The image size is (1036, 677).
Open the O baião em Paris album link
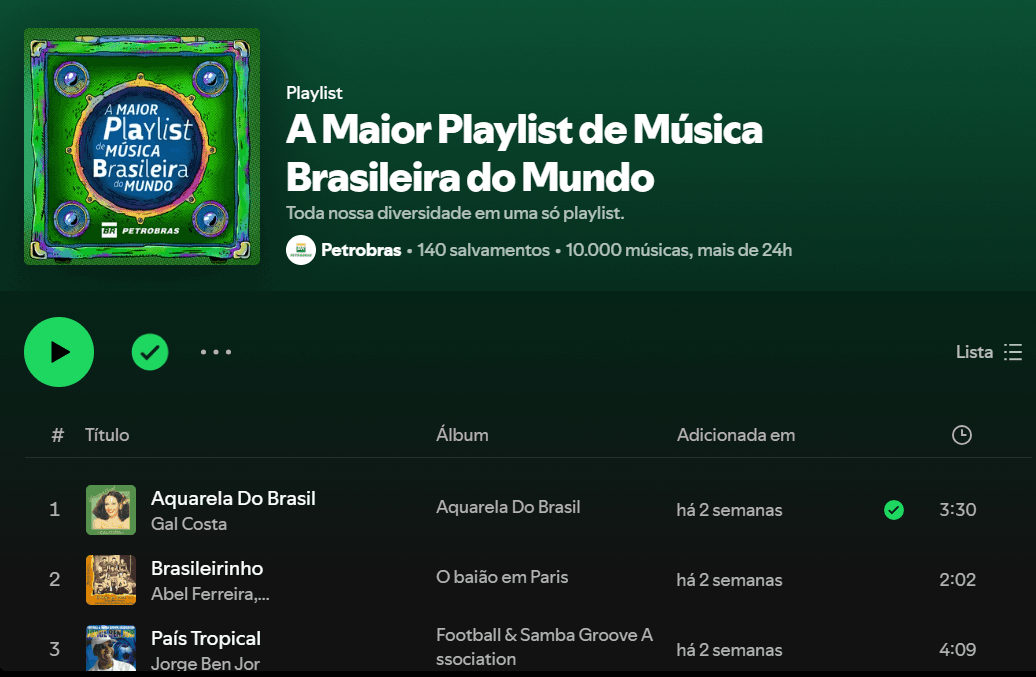(502, 577)
